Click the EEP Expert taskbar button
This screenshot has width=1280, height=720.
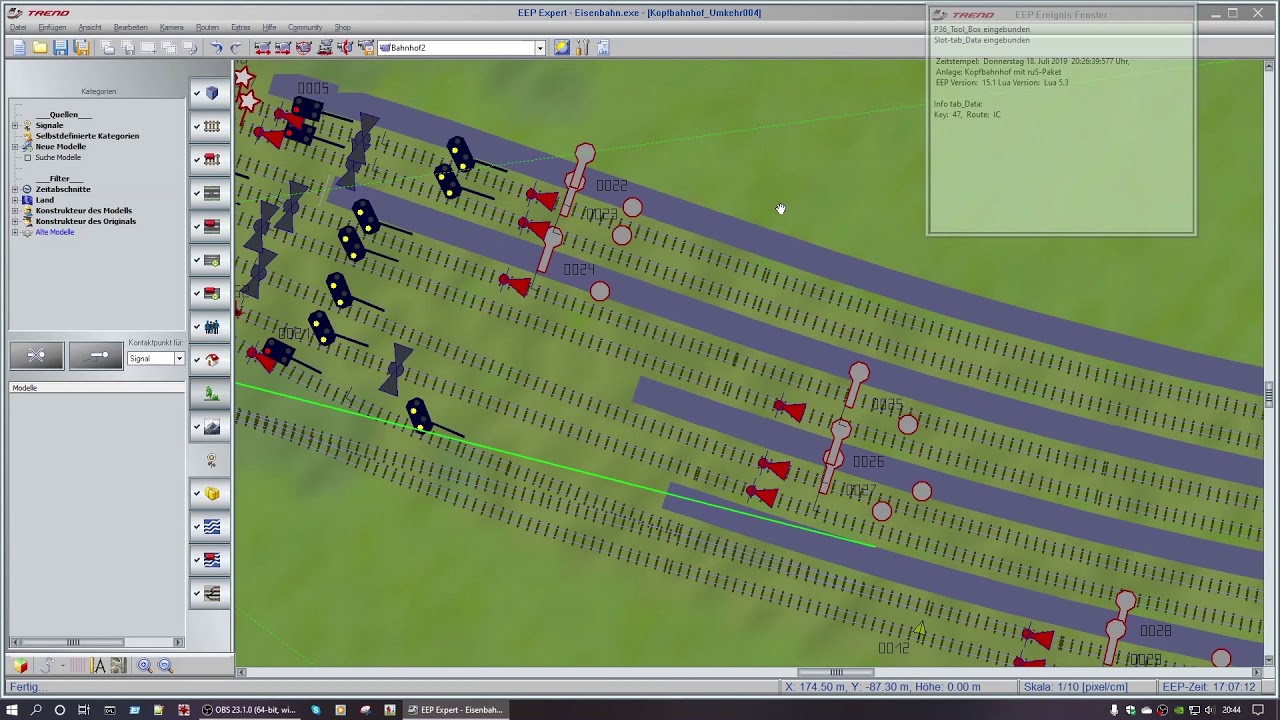pyautogui.click(x=455, y=710)
